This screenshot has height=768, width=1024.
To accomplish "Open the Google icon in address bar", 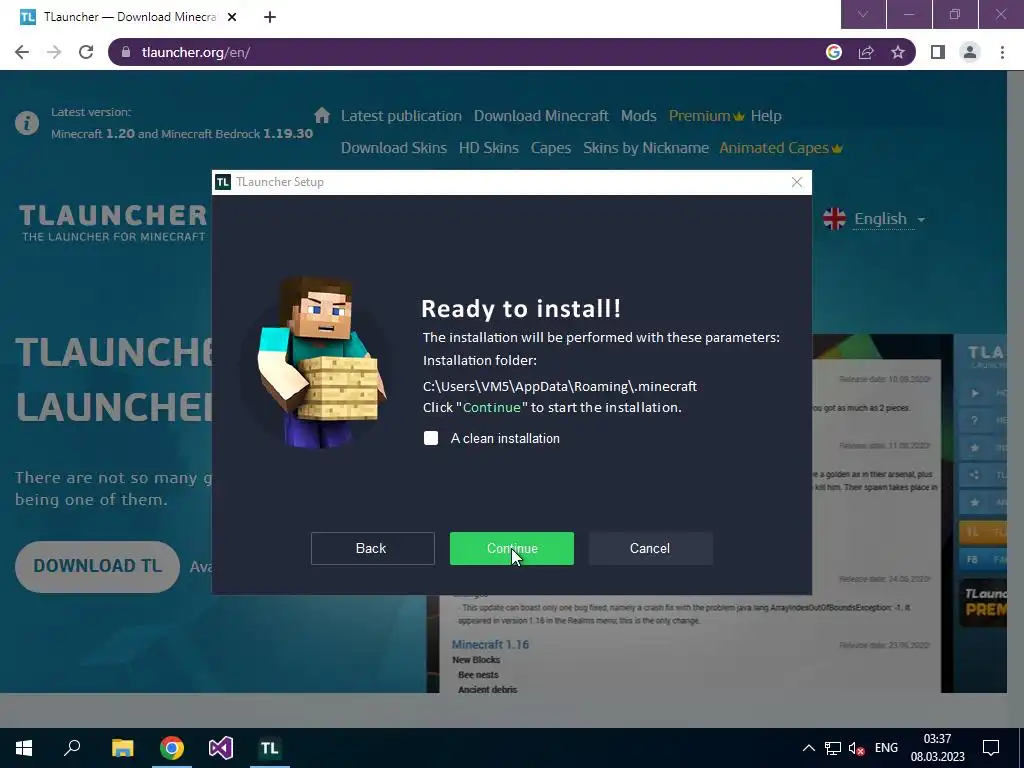I will (834, 52).
